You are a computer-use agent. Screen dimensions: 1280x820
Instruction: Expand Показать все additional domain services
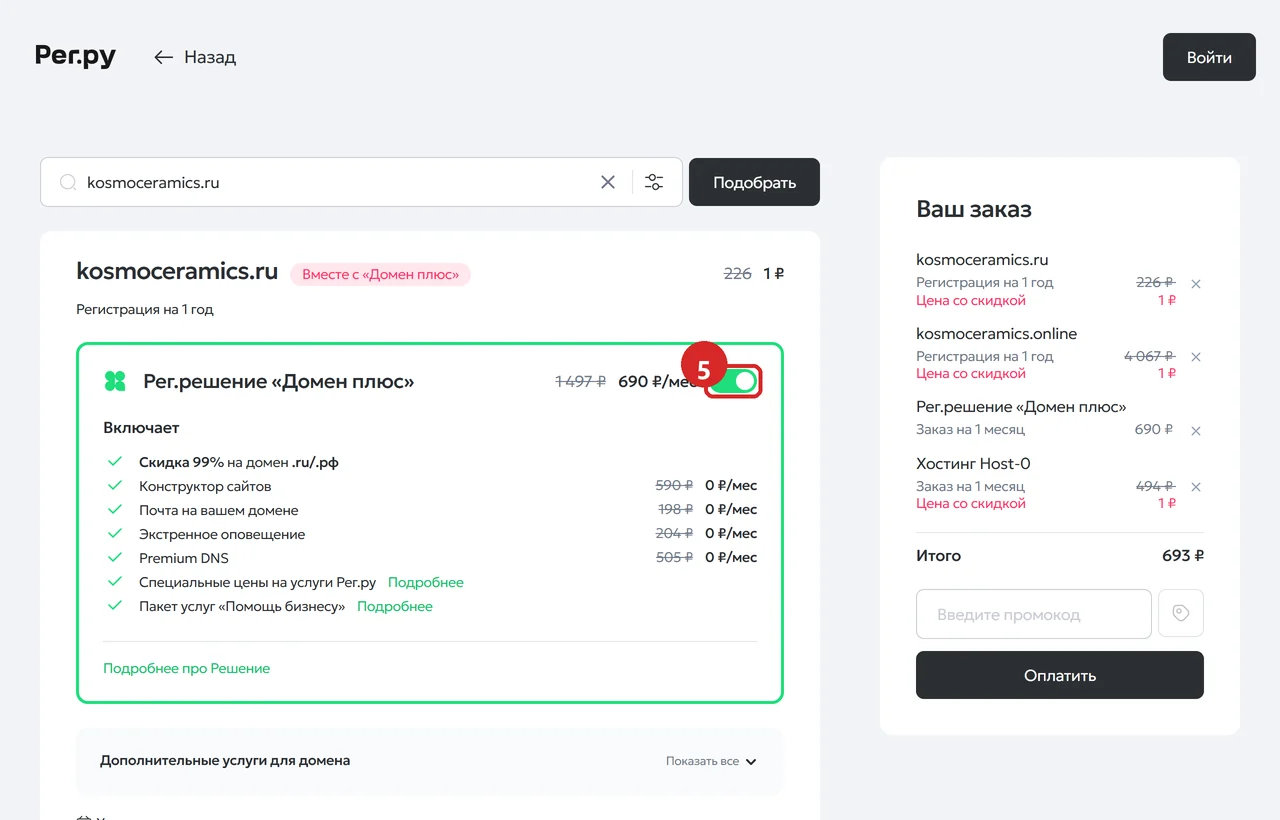[x=711, y=761]
